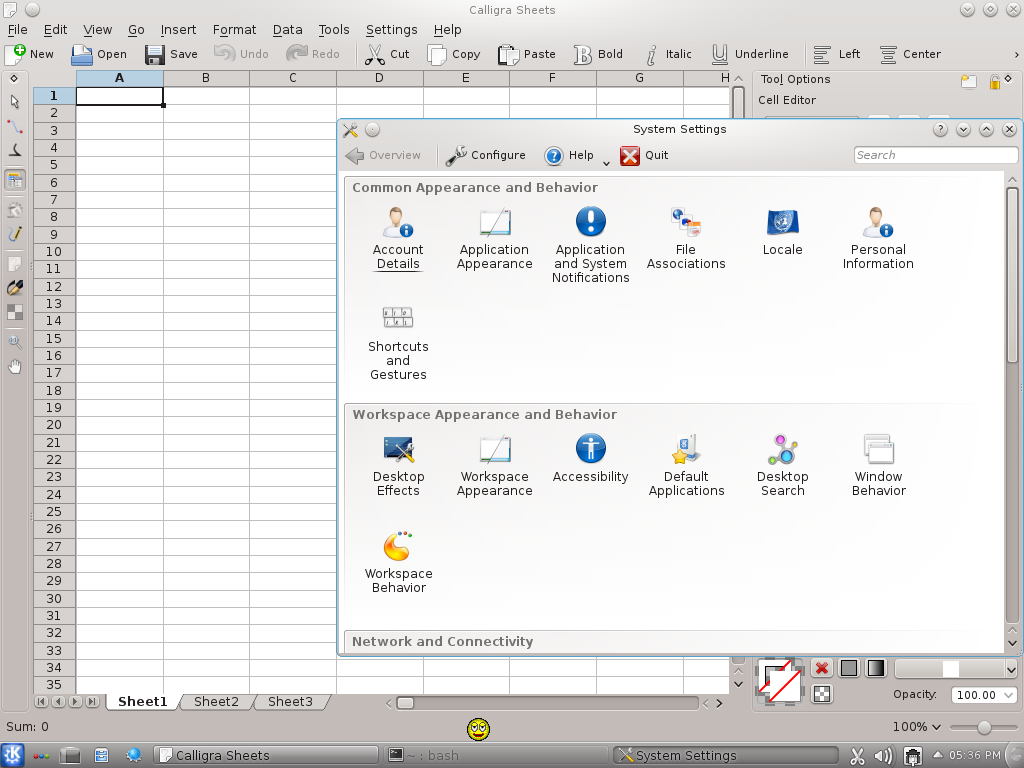Toggle Underline formatting in the Sheets toolbar
This screenshot has width=1024, height=768.
(750, 54)
